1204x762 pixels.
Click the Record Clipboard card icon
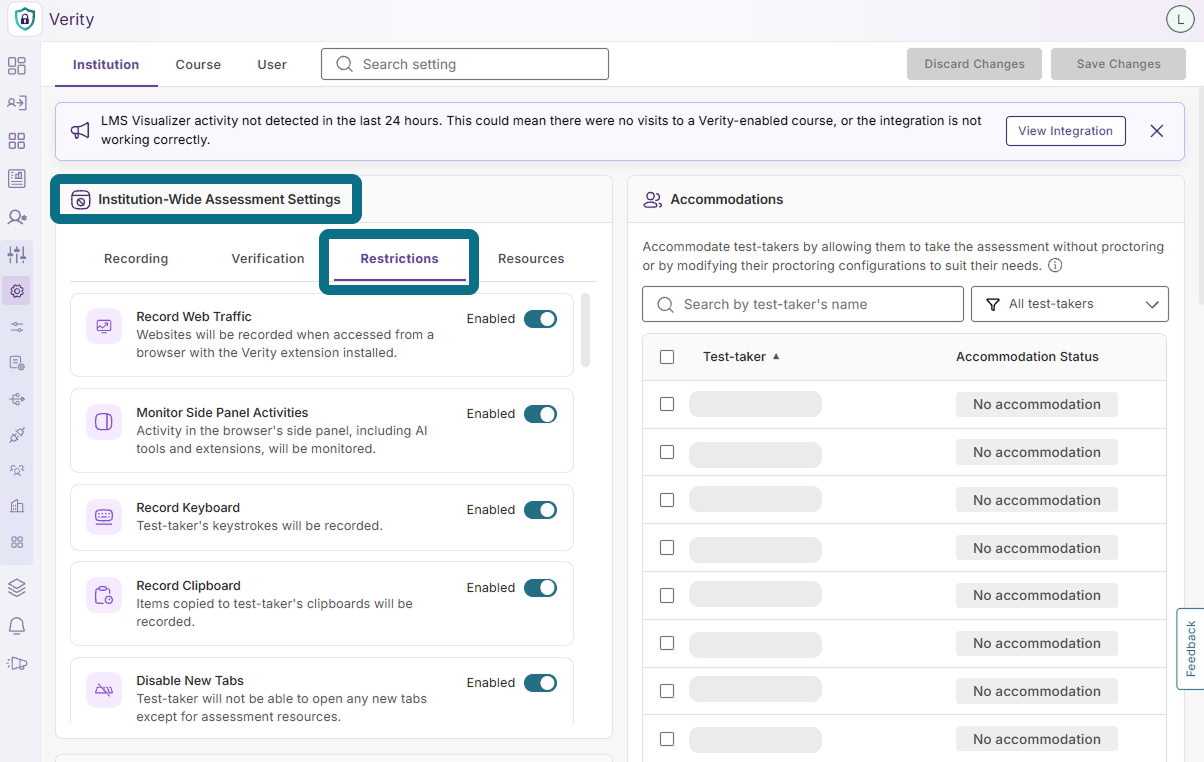point(104,595)
